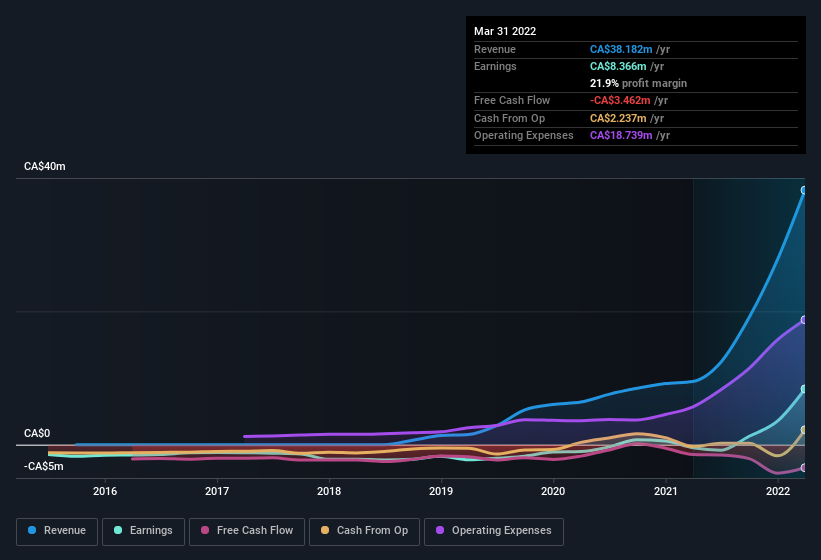Image resolution: width=821 pixels, height=560 pixels.
Task: Click the Revenue endpoint marker on the blue line
Action: tap(804, 190)
